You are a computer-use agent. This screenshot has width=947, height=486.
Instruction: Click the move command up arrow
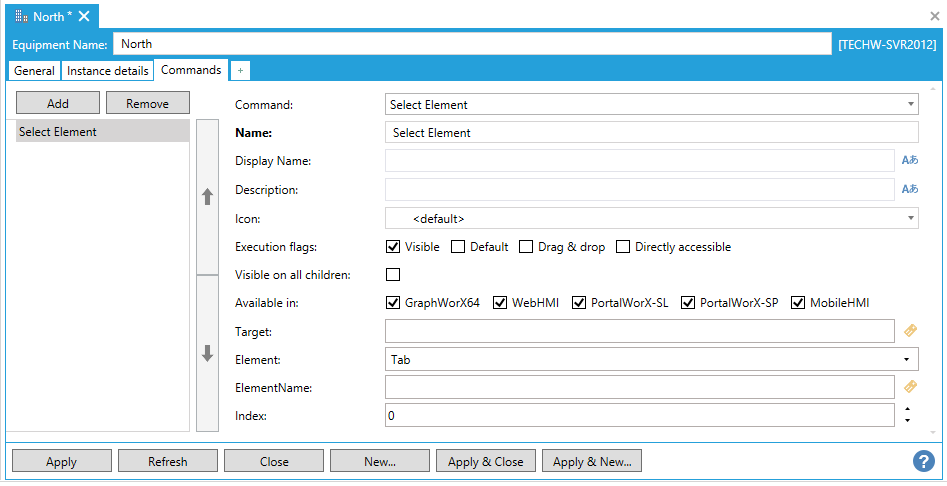[207, 197]
